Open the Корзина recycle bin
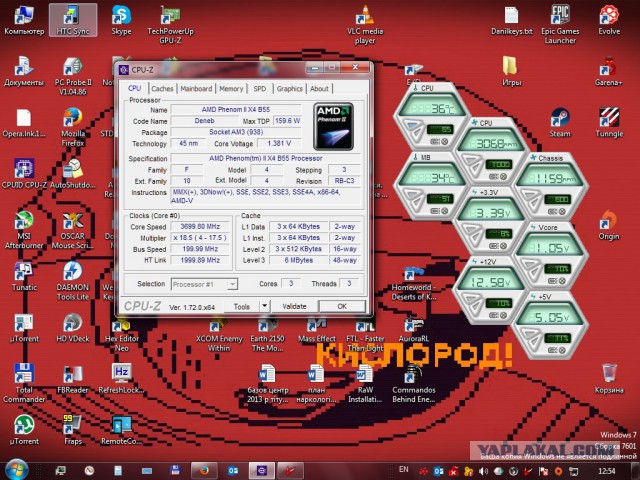Viewport: 640px width, 480px height. (609, 378)
